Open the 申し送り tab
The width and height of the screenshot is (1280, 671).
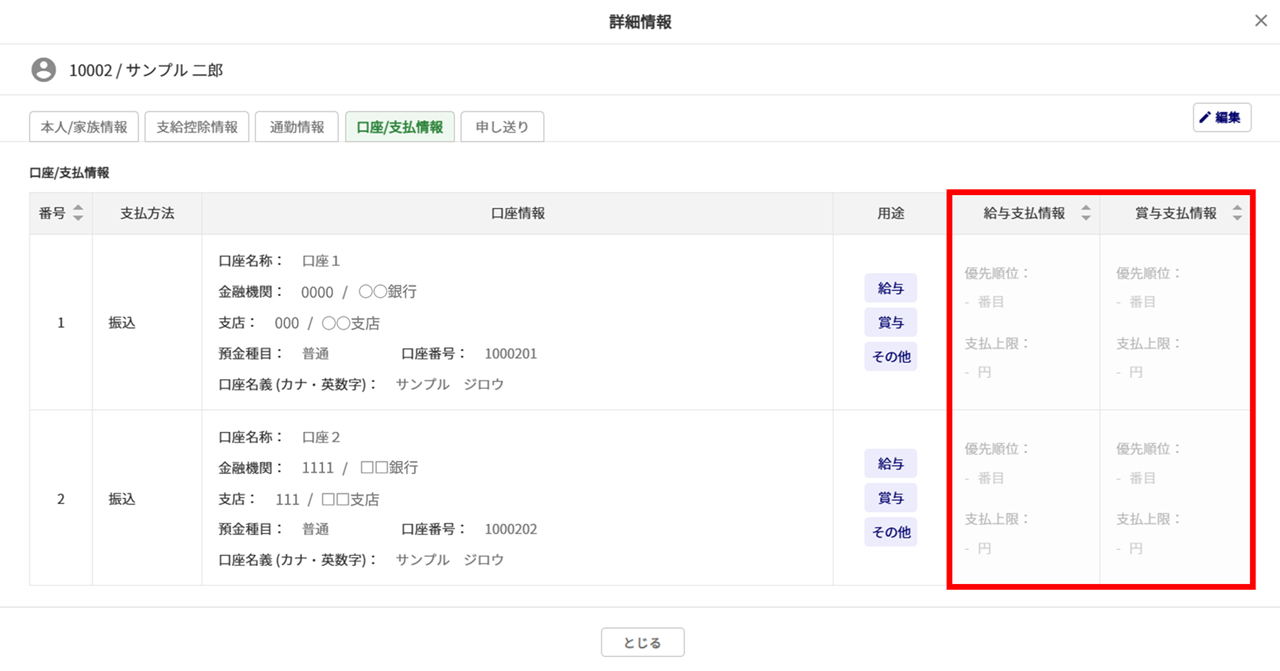pyautogui.click(x=502, y=127)
